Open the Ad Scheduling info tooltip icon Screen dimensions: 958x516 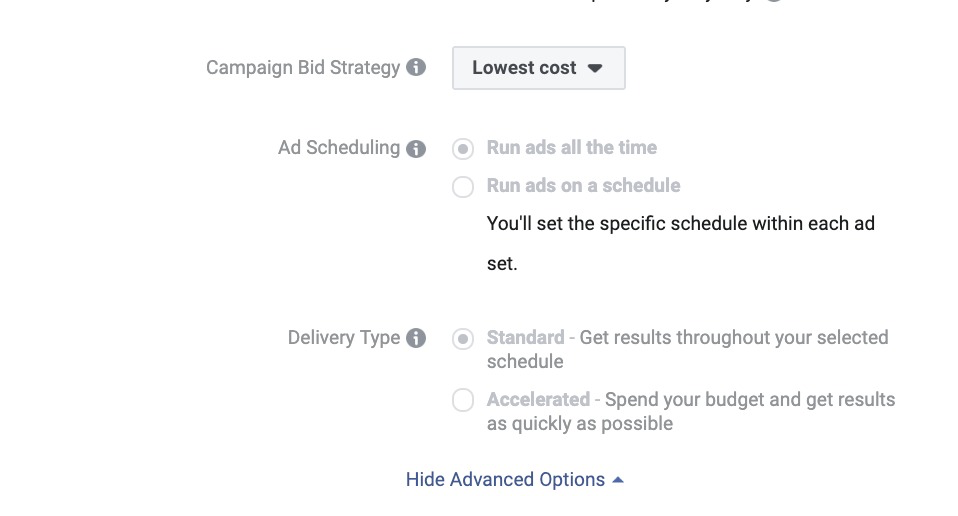[416, 148]
